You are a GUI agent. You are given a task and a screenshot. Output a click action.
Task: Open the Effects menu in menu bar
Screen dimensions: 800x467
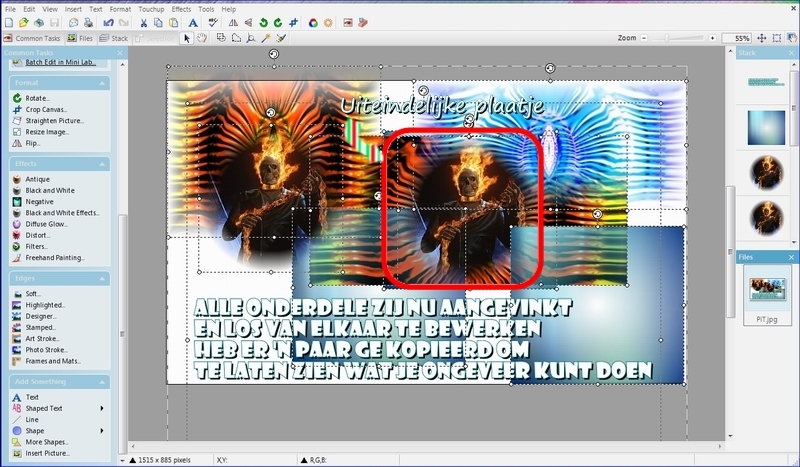181,9
